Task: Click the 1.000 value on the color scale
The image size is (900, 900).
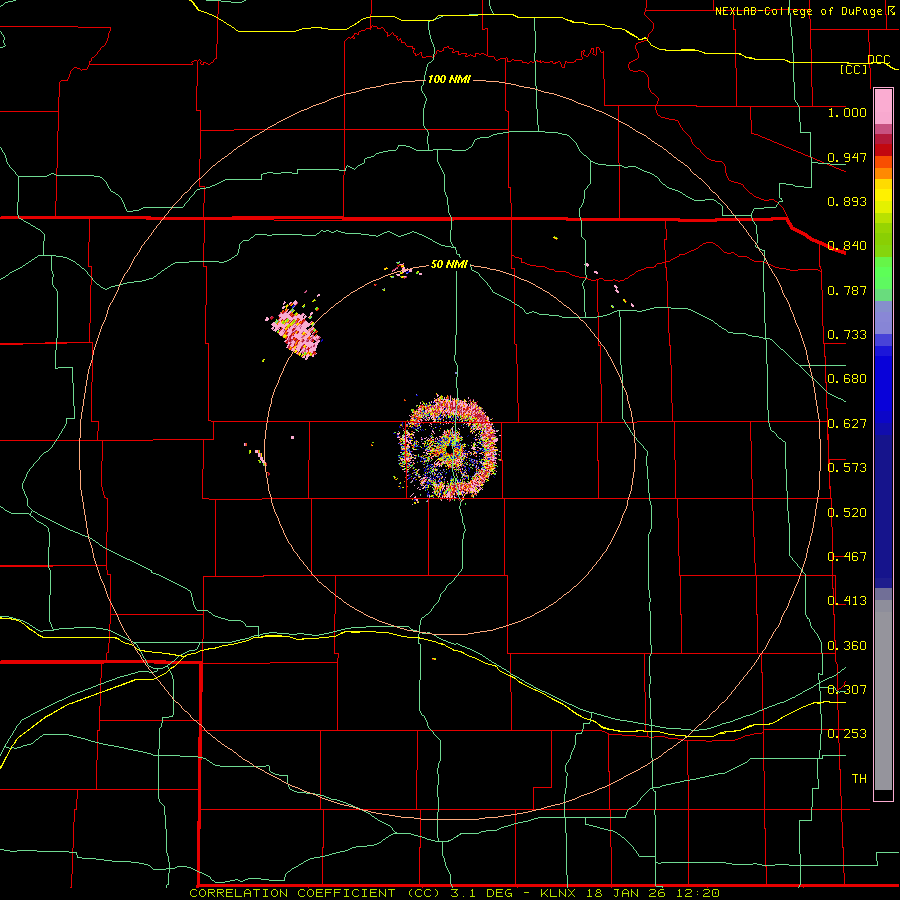Action: (847, 112)
